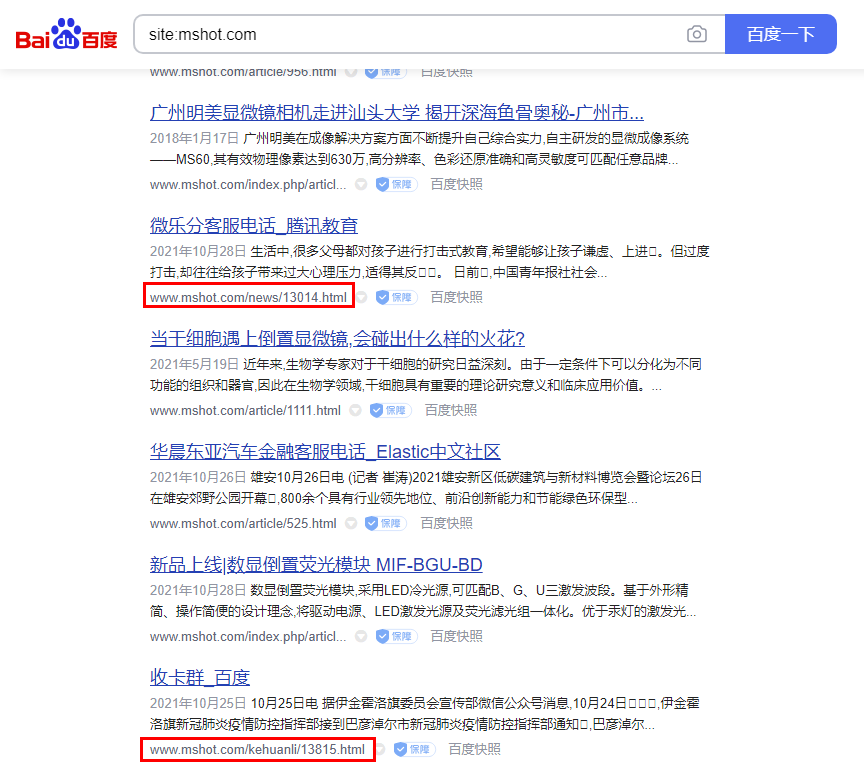Open result 微乐分客服电话_腾讯教育

[254, 225]
